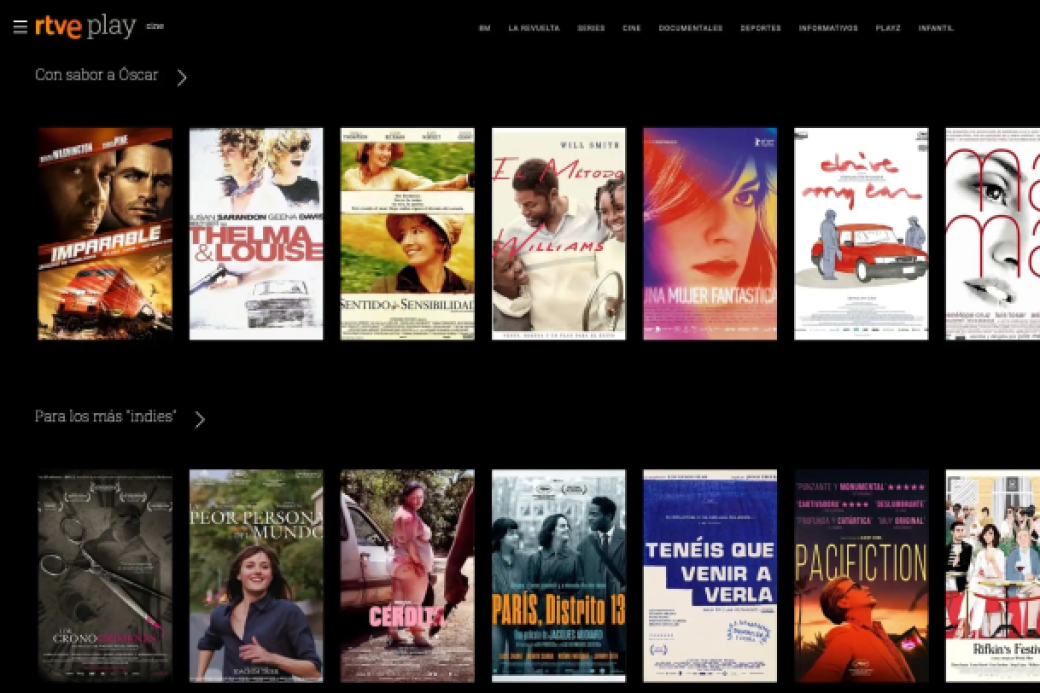Viewport: 1040px width, 693px height.
Task: Open the hamburger menu icon
Action: [20, 27]
